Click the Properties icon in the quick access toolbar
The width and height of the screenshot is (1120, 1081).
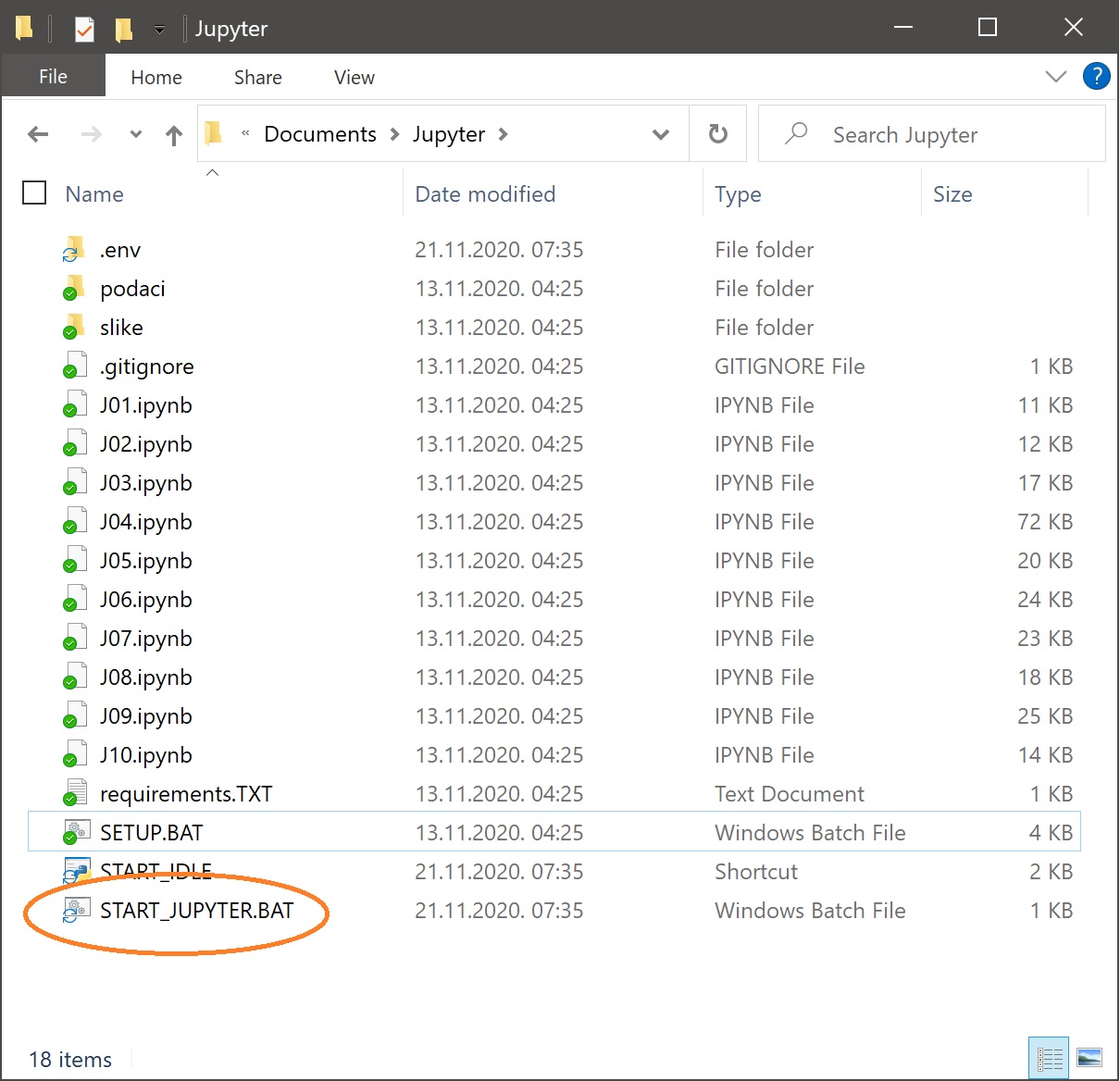[84, 29]
